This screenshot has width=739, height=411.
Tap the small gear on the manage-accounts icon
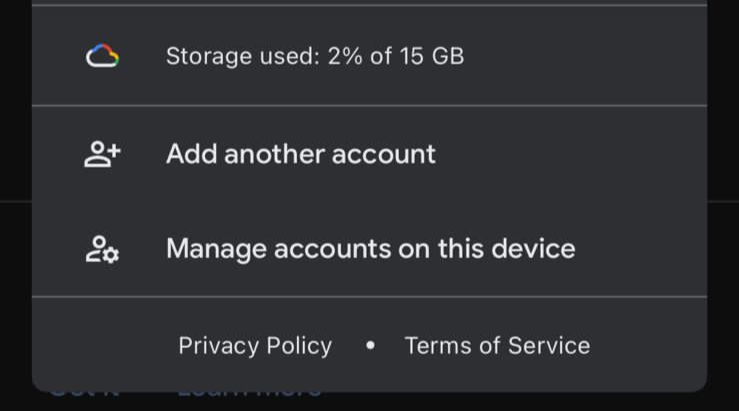click(x=111, y=255)
